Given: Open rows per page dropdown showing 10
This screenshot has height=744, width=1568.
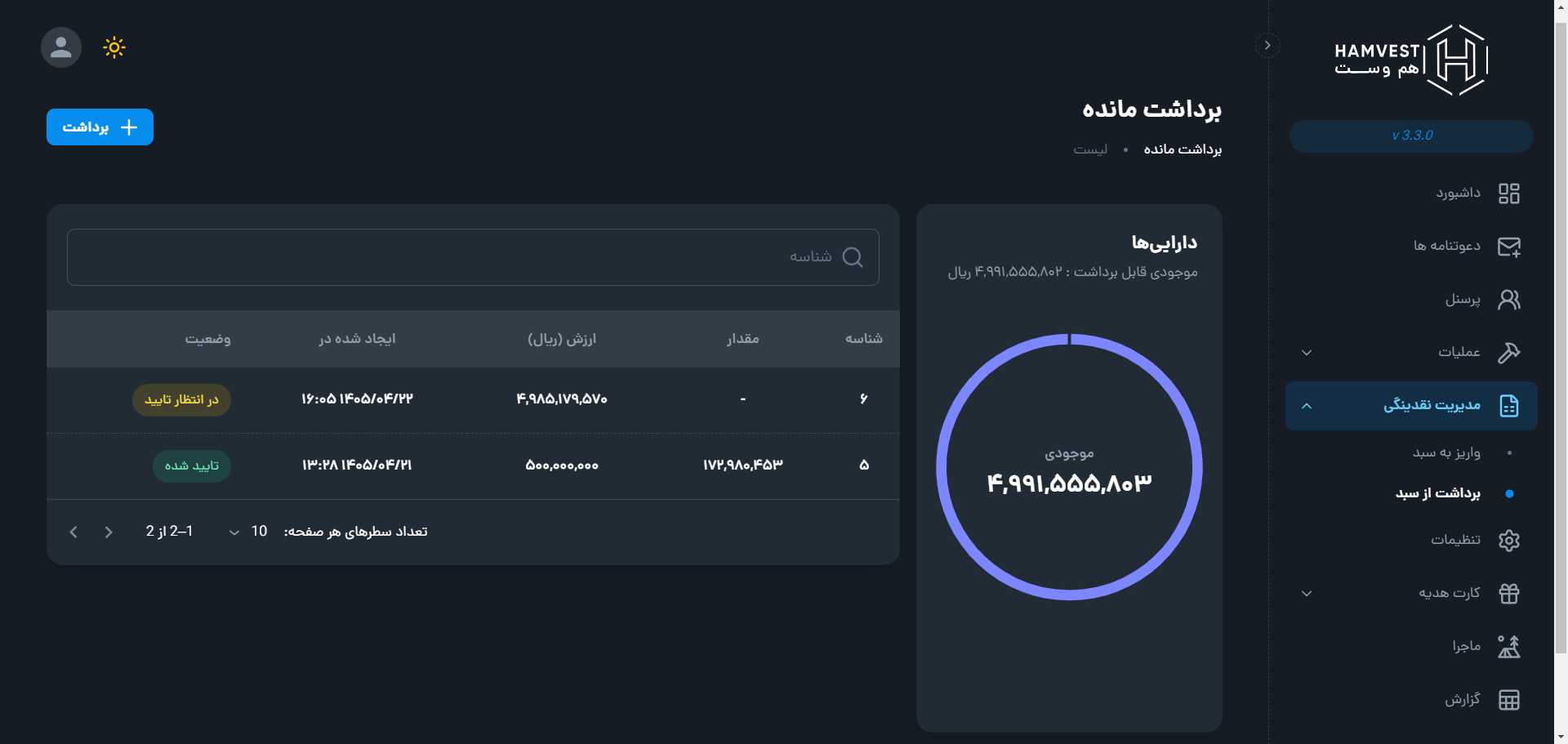Looking at the screenshot, I should pyautogui.click(x=245, y=532).
